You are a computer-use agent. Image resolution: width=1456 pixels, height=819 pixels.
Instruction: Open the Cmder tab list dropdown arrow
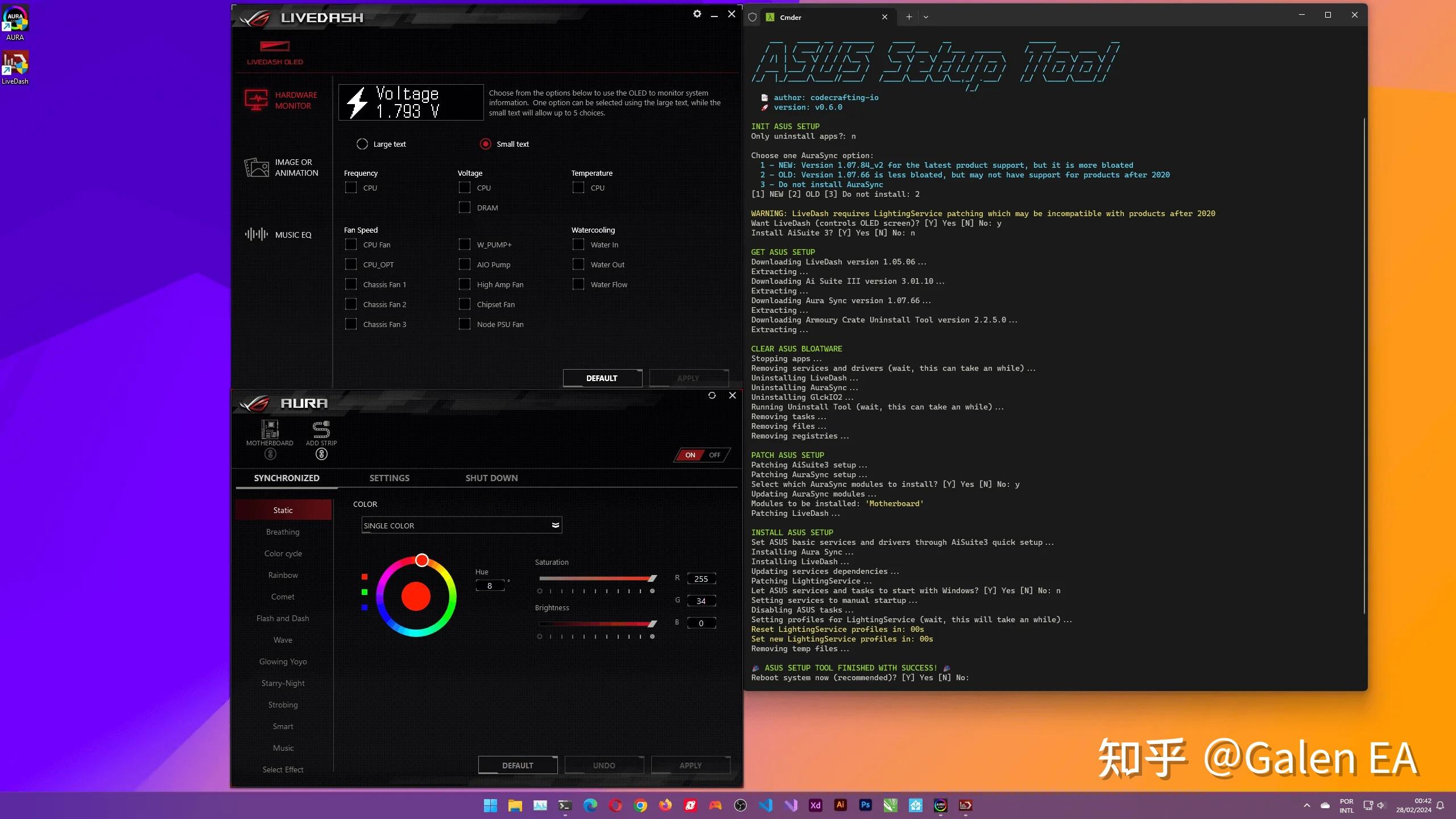(926, 17)
